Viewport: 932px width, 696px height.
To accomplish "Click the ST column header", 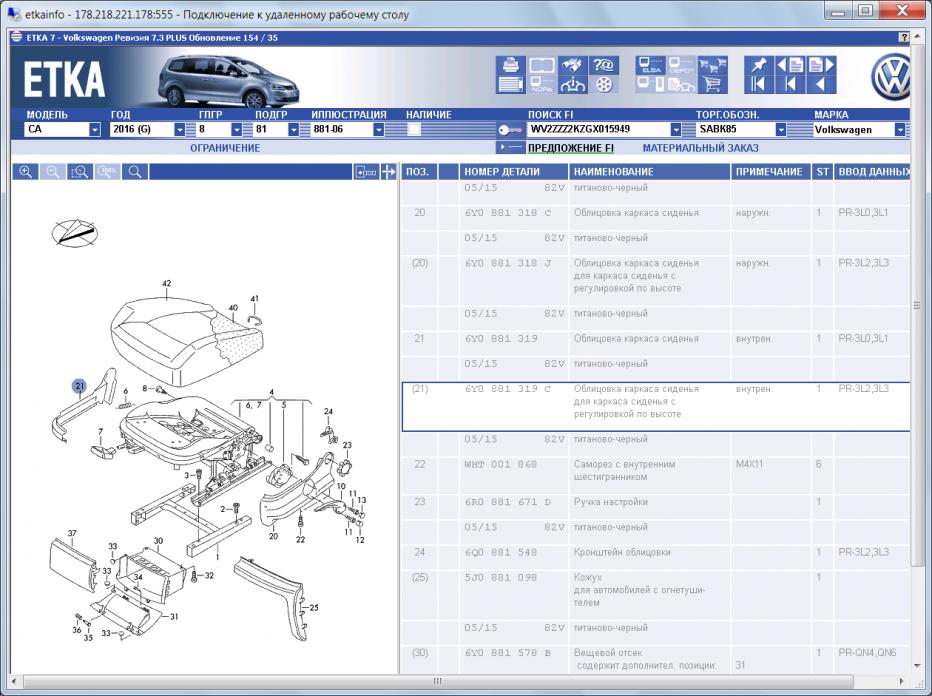I will coord(823,172).
